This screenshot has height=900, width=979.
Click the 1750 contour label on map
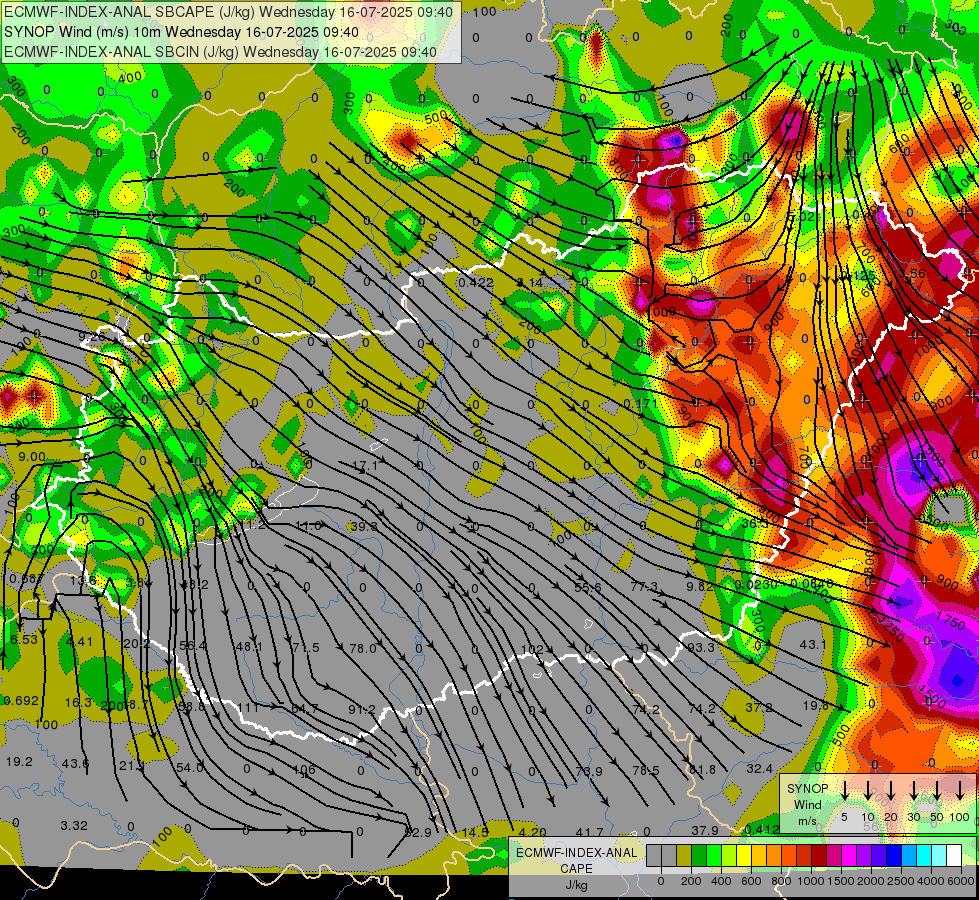950,620
